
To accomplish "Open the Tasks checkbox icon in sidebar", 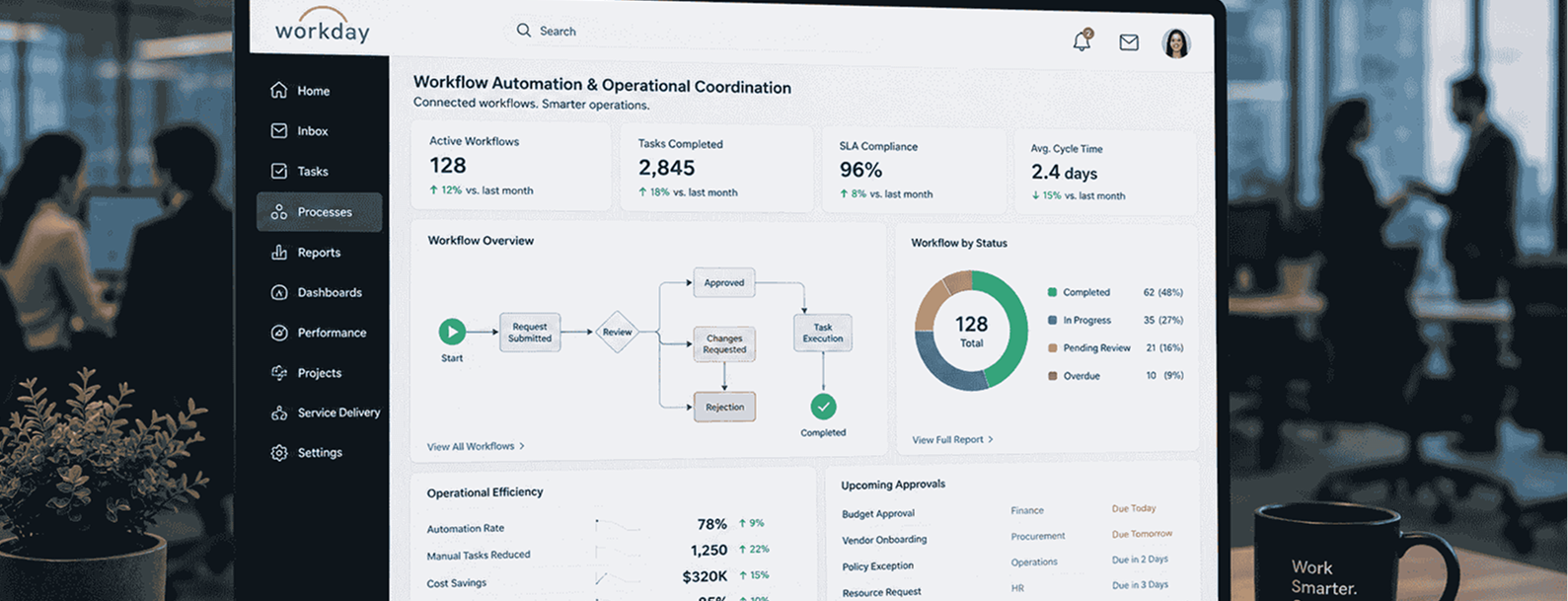I will [x=279, y=171].
